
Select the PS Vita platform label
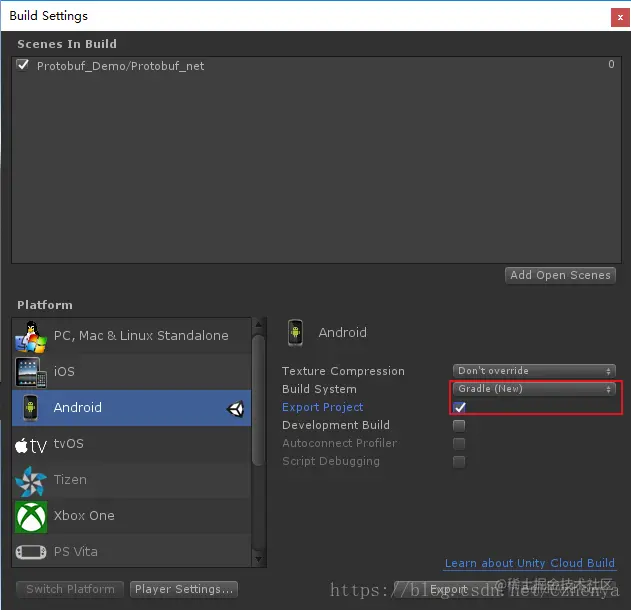(x=76, y=552)
